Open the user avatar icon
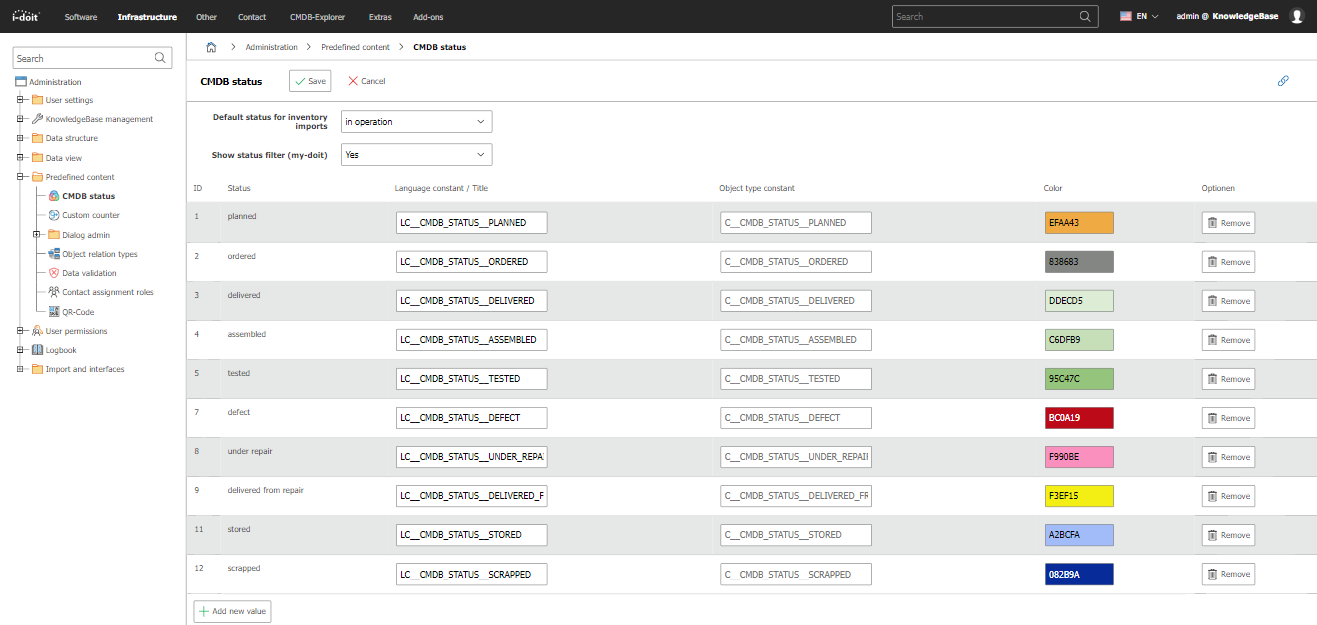The width and height of the screenshot is (1317, 625). coord(1297,17)
